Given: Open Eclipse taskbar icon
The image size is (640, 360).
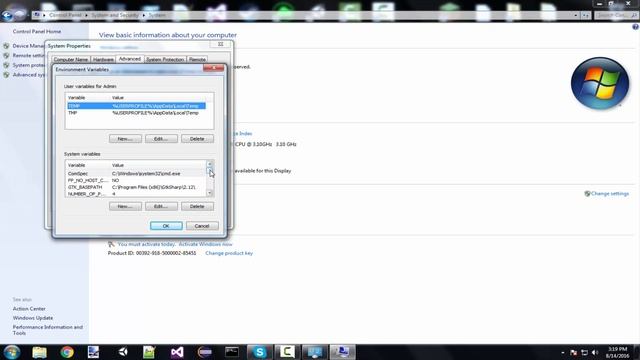Looking at the screenshot, I should [x=204, y=352].
